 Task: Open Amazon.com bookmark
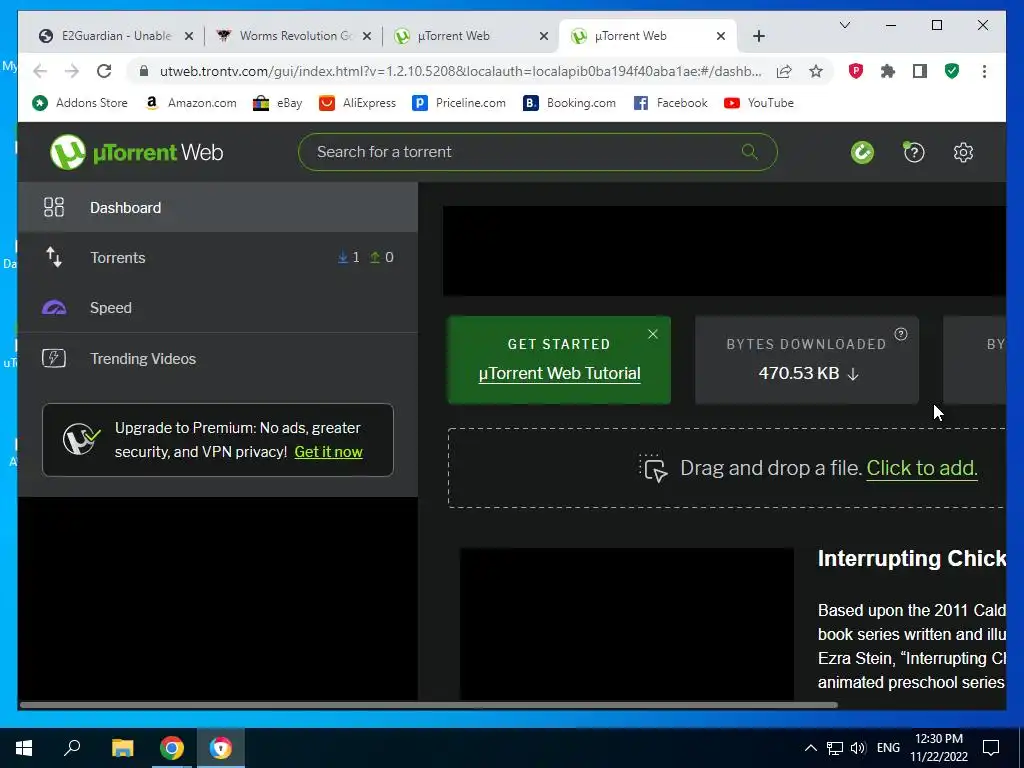click(x=191, y=103)
